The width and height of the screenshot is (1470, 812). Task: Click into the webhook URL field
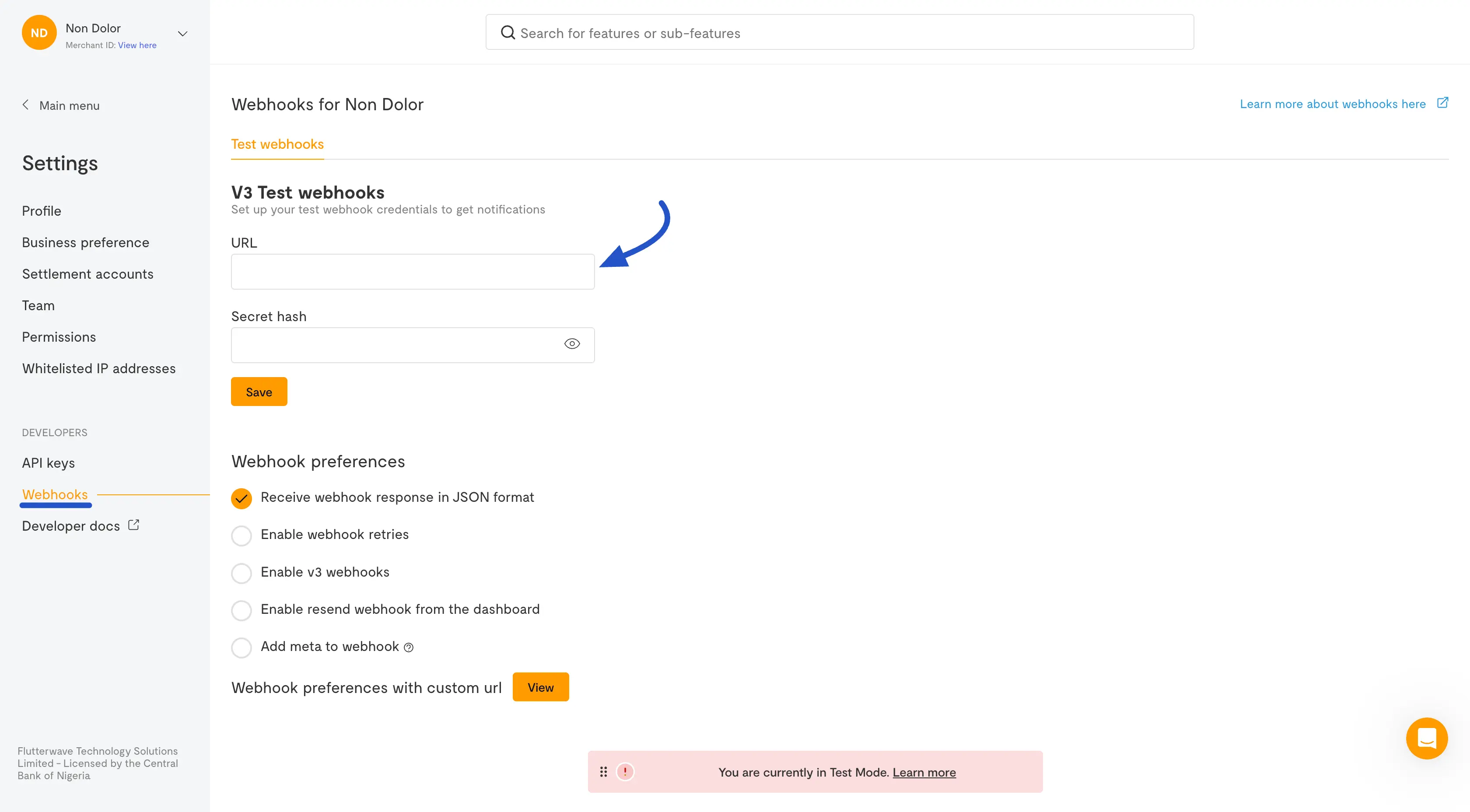(x=412, y=272)
